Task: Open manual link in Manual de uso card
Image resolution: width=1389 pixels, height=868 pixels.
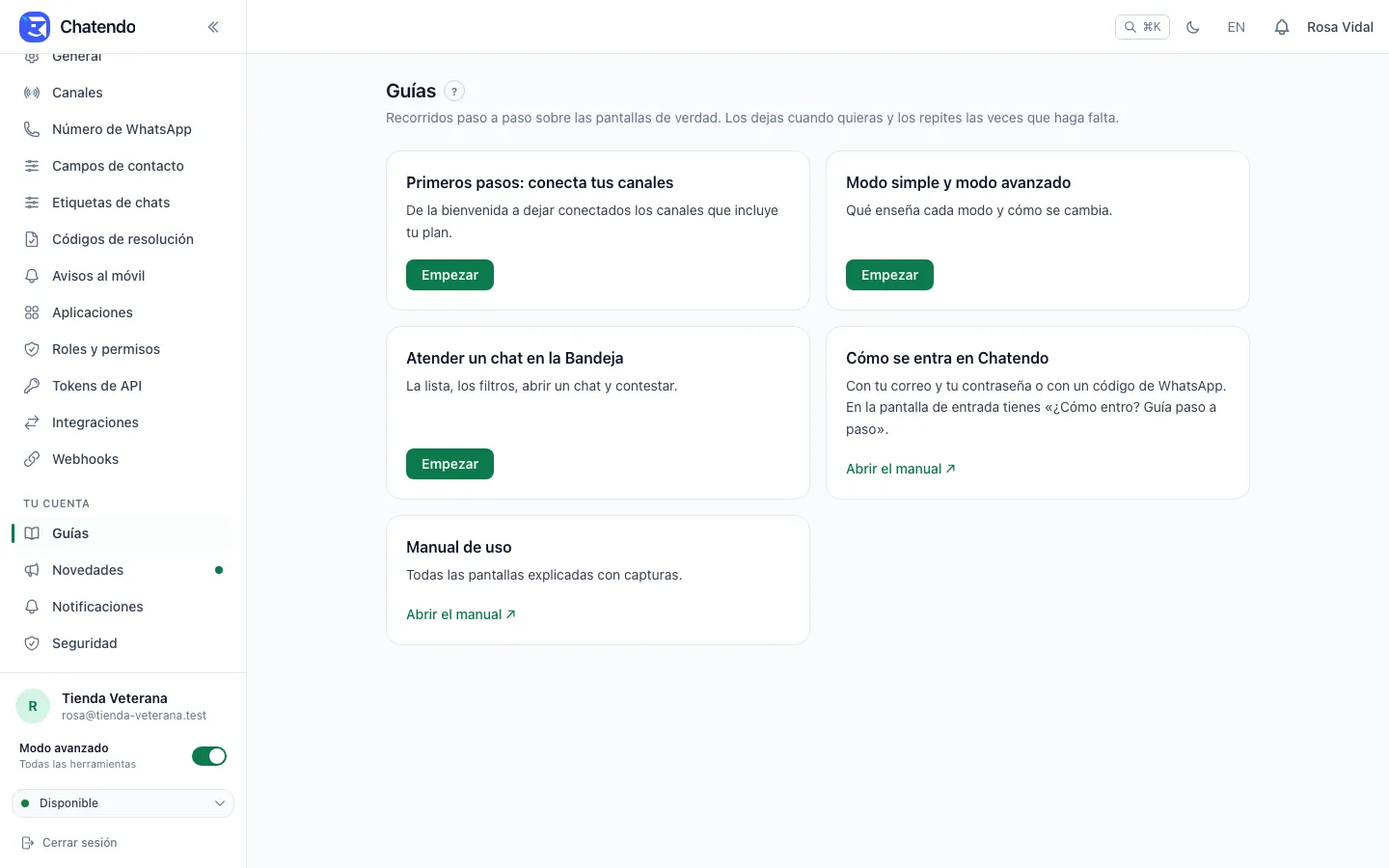Action: click(461, 614)
